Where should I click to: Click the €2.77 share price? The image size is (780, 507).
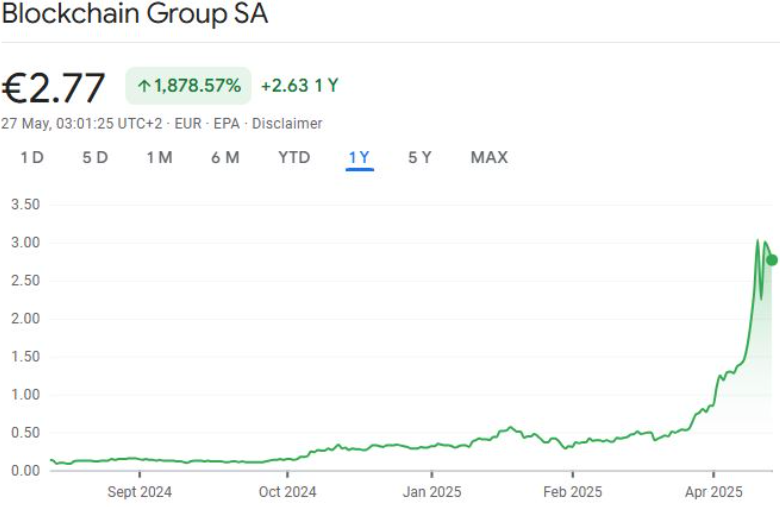[x=53, y=88]
